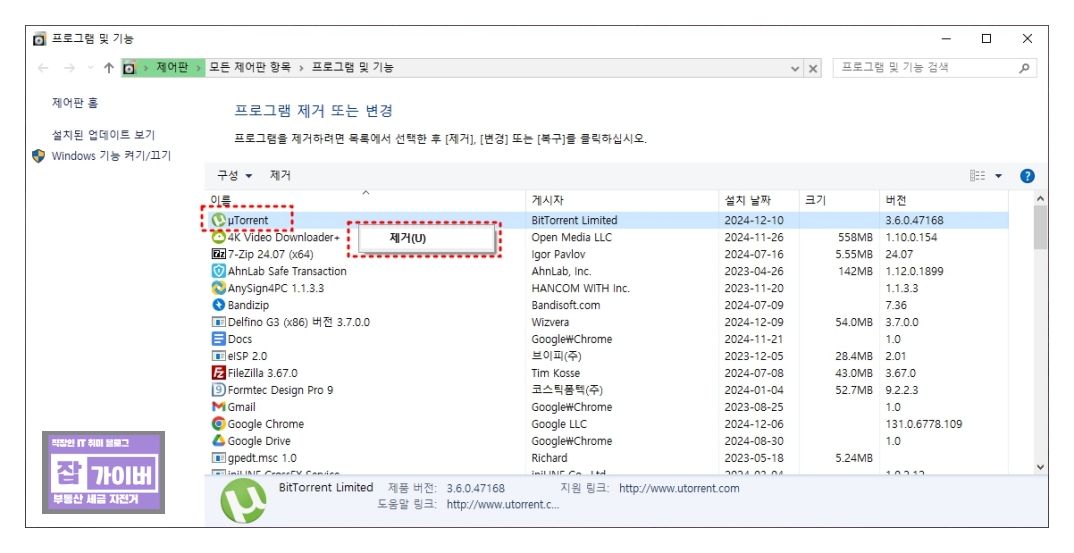Go up one folder level arrow
1074x553 pixels.
(108, 68)
